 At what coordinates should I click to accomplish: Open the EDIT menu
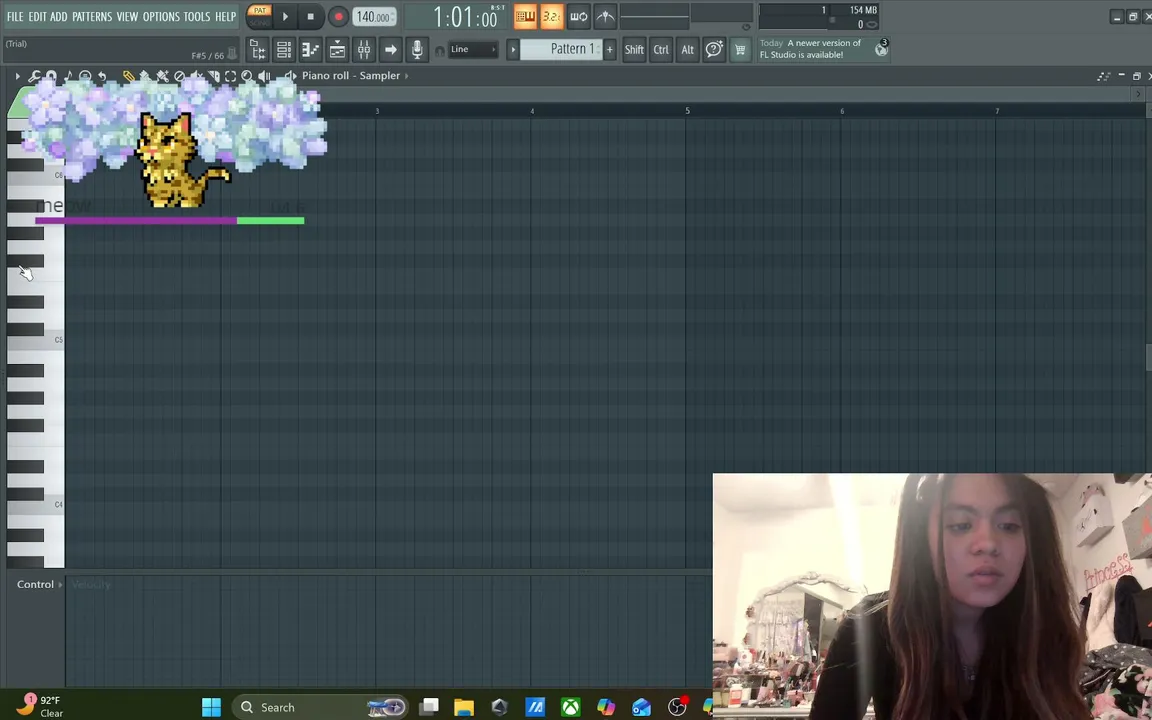click(x=37, y=16)
